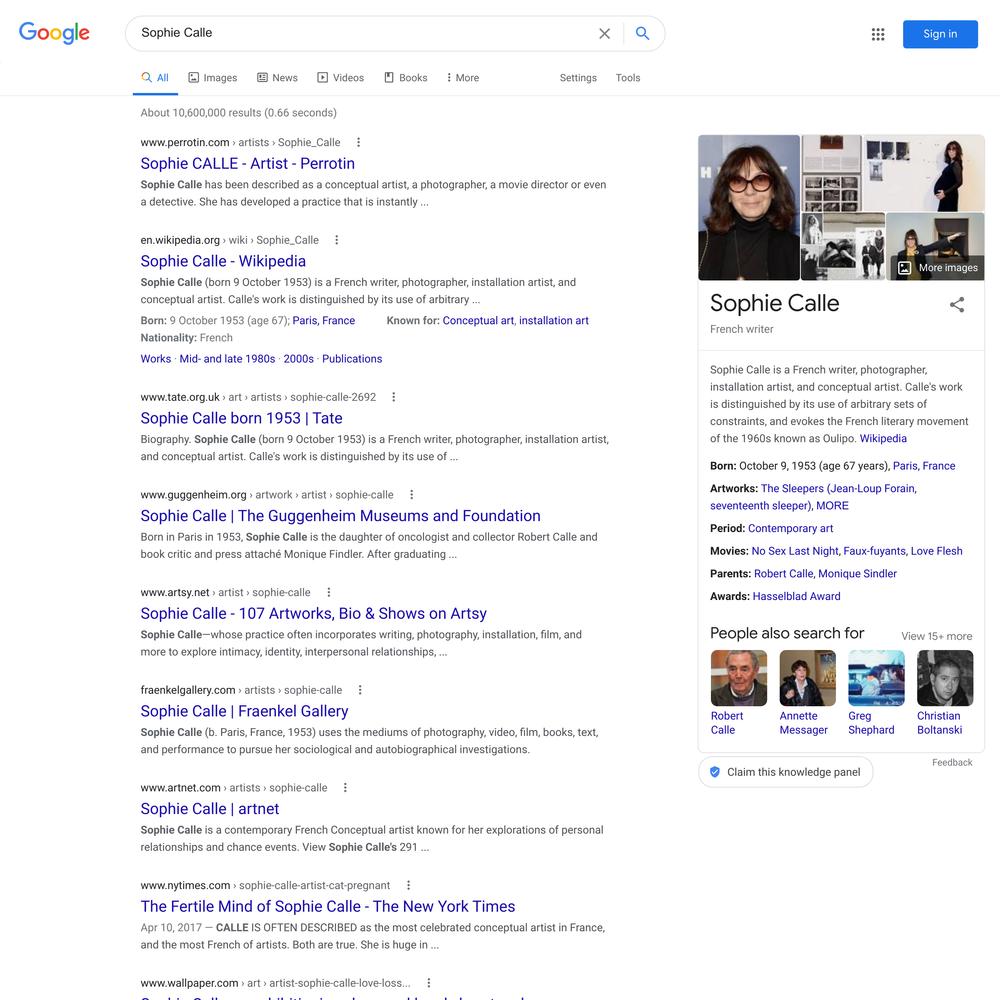
Task: Open the large Sophie Calle portrait photo
Action: pyautogui.click(x=749, y=207)
